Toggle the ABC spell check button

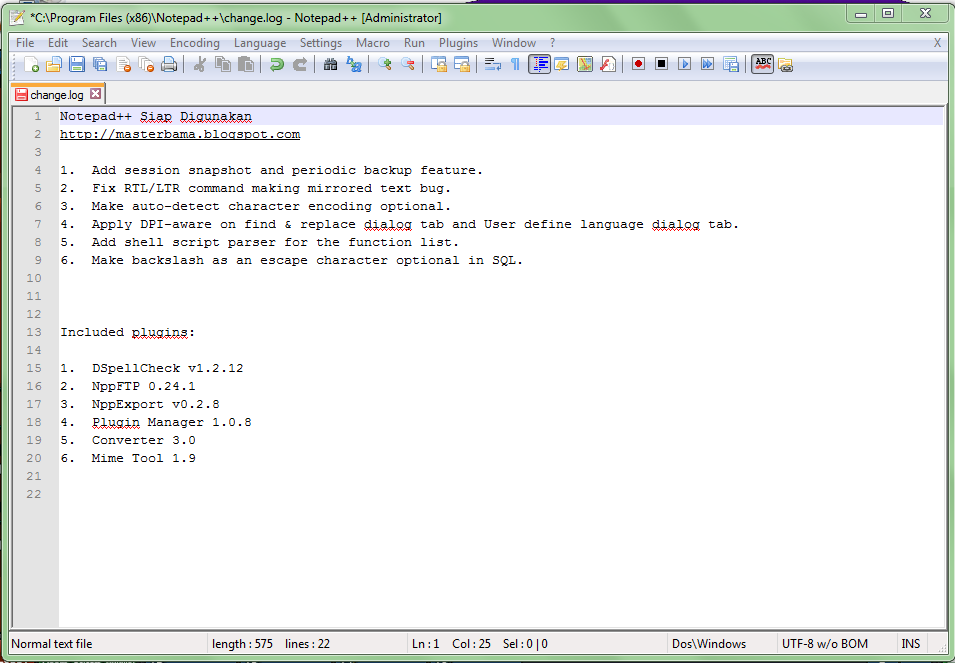(x=763, y=64)
